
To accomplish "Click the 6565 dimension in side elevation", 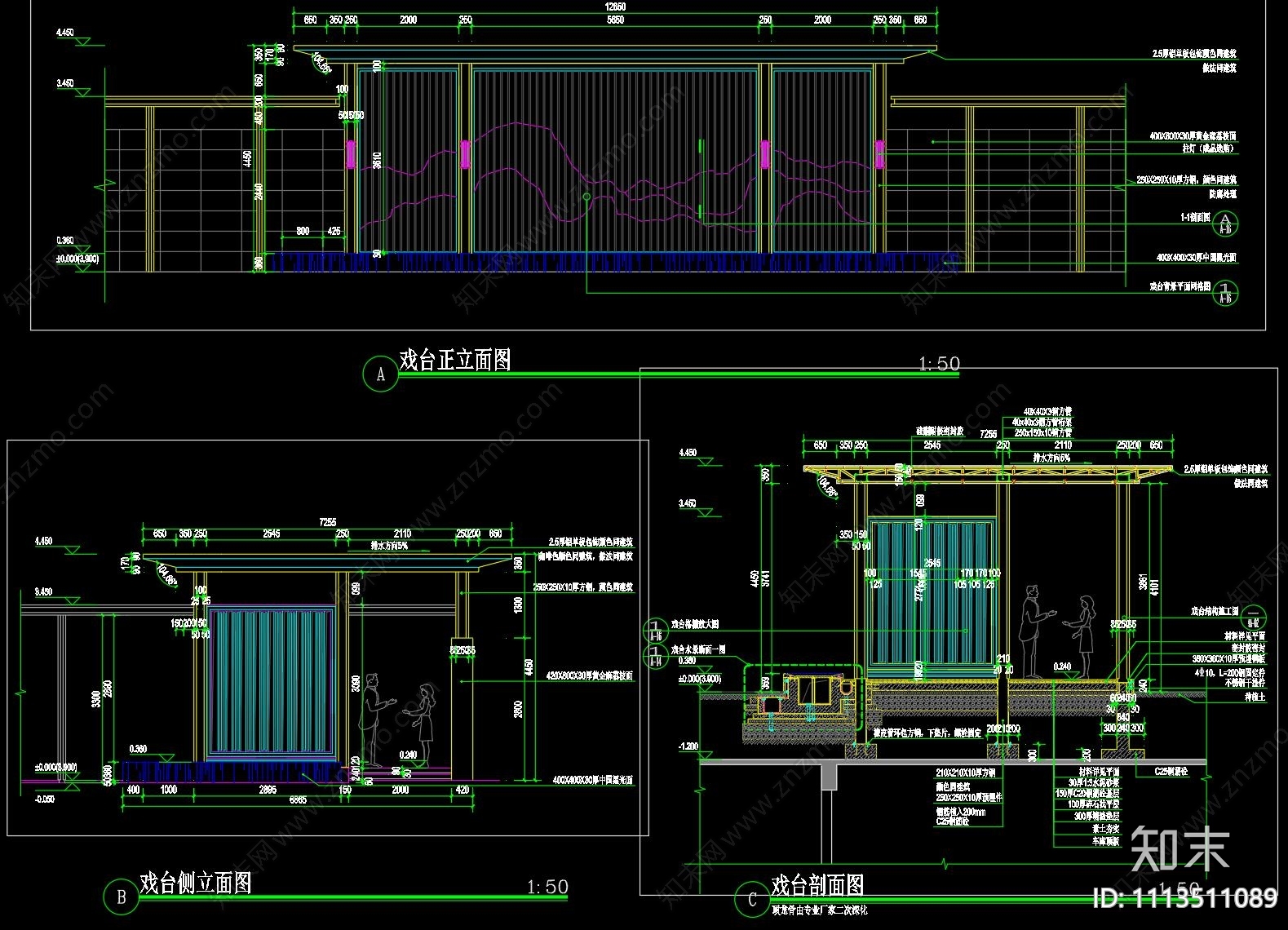I will [x=298, y=801].
